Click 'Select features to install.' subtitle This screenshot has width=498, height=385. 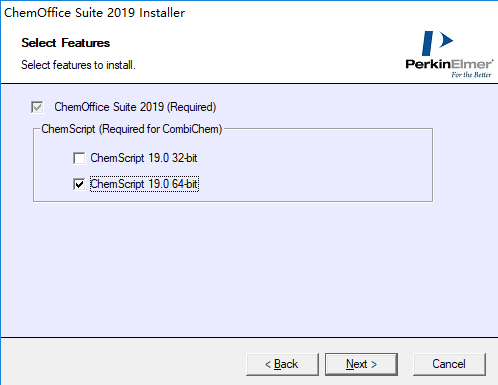78,65
